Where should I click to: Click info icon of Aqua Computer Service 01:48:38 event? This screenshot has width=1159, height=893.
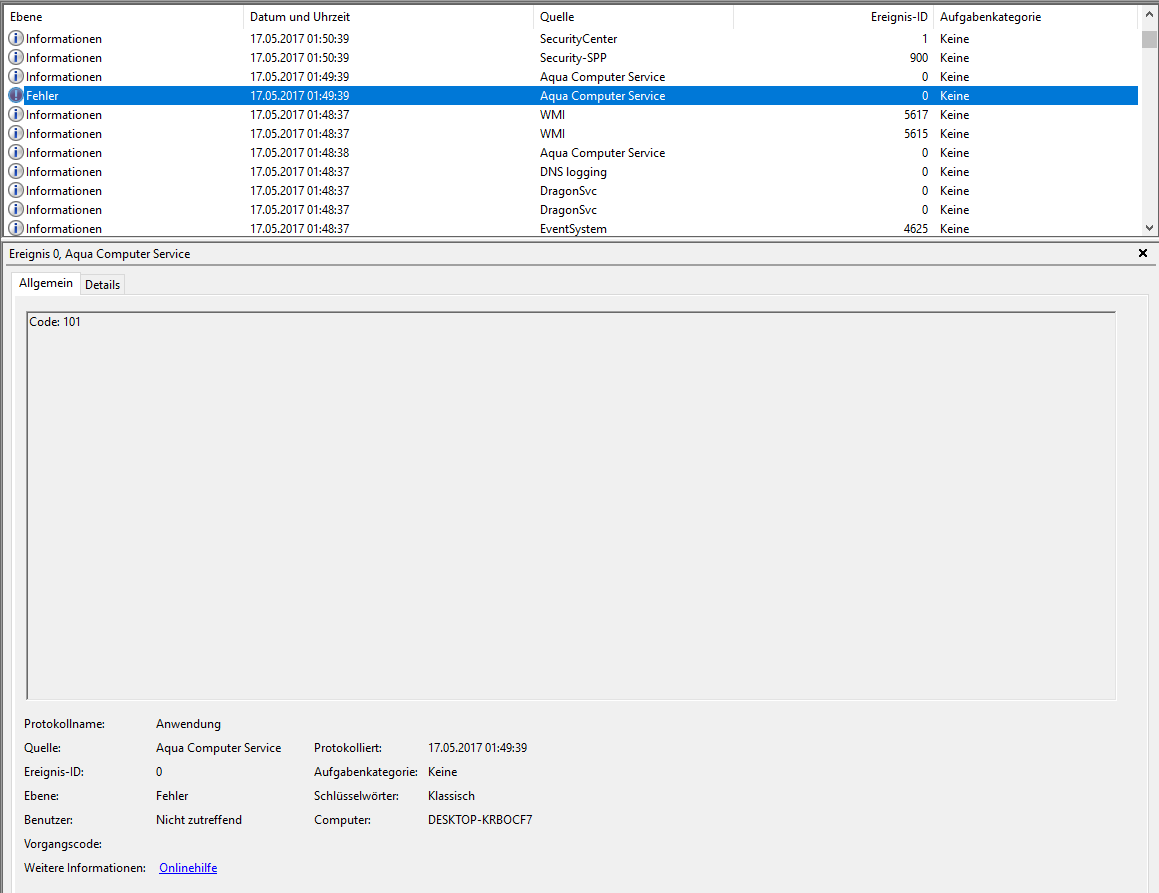[x=16, y=153]
